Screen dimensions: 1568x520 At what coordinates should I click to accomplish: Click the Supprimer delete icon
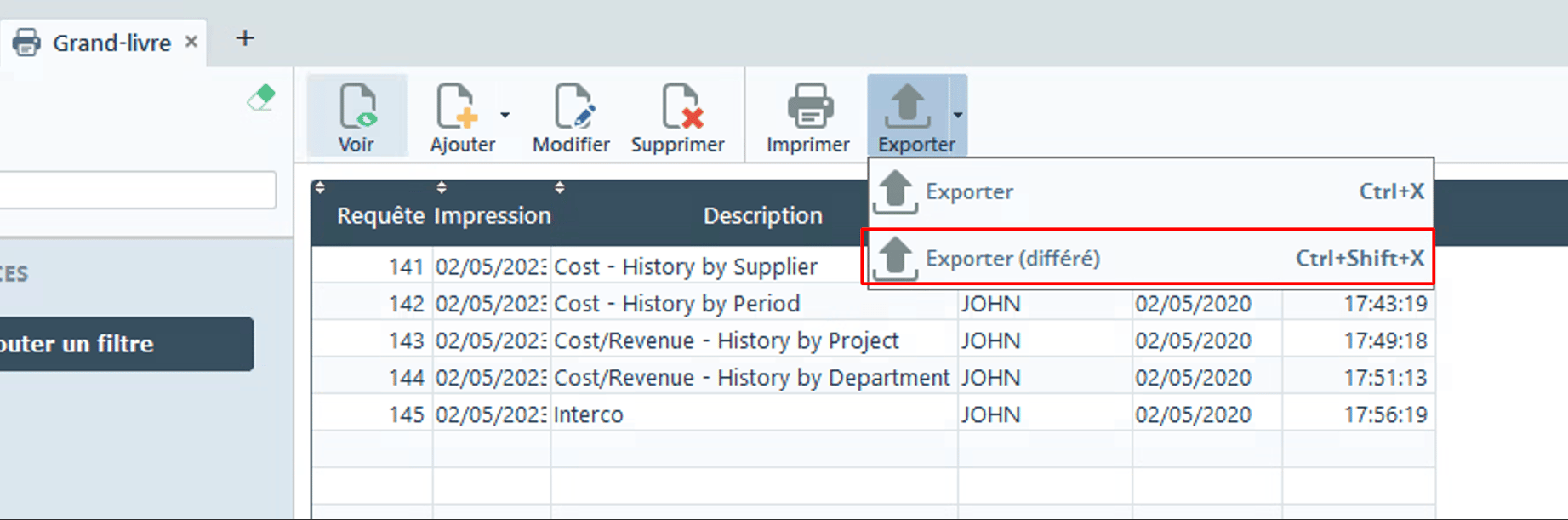click(679, 107)
